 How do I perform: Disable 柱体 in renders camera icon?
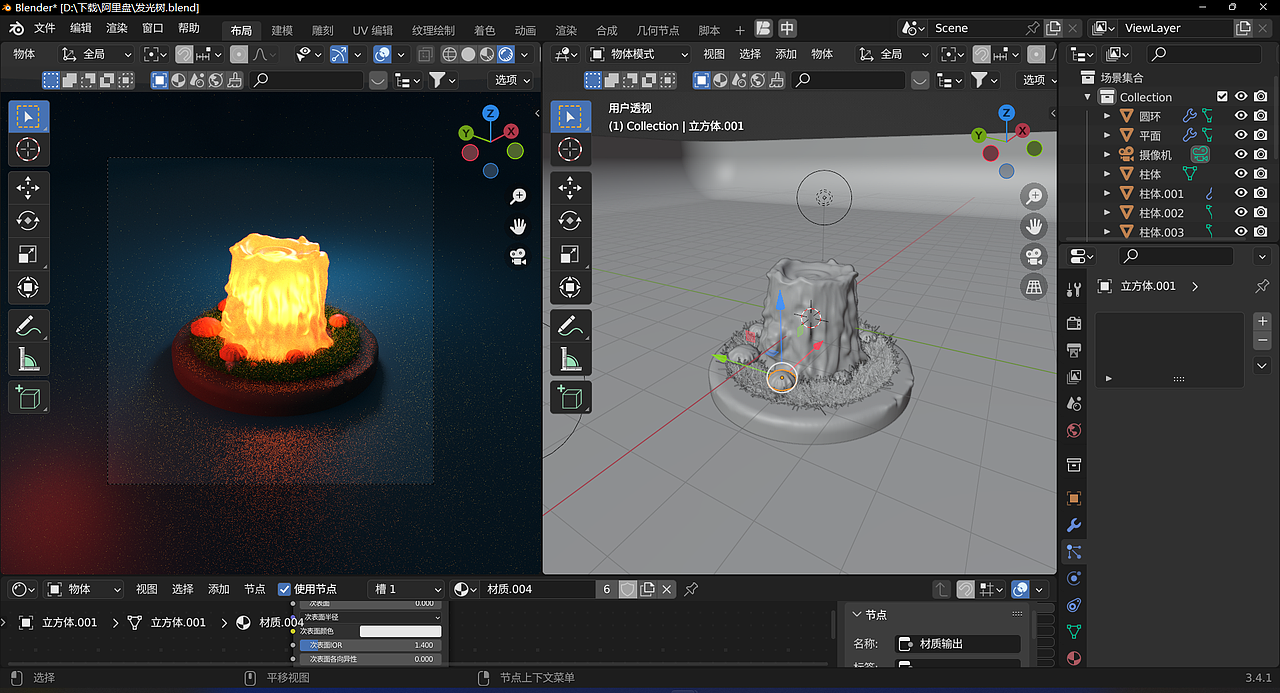coord(1261,174)
